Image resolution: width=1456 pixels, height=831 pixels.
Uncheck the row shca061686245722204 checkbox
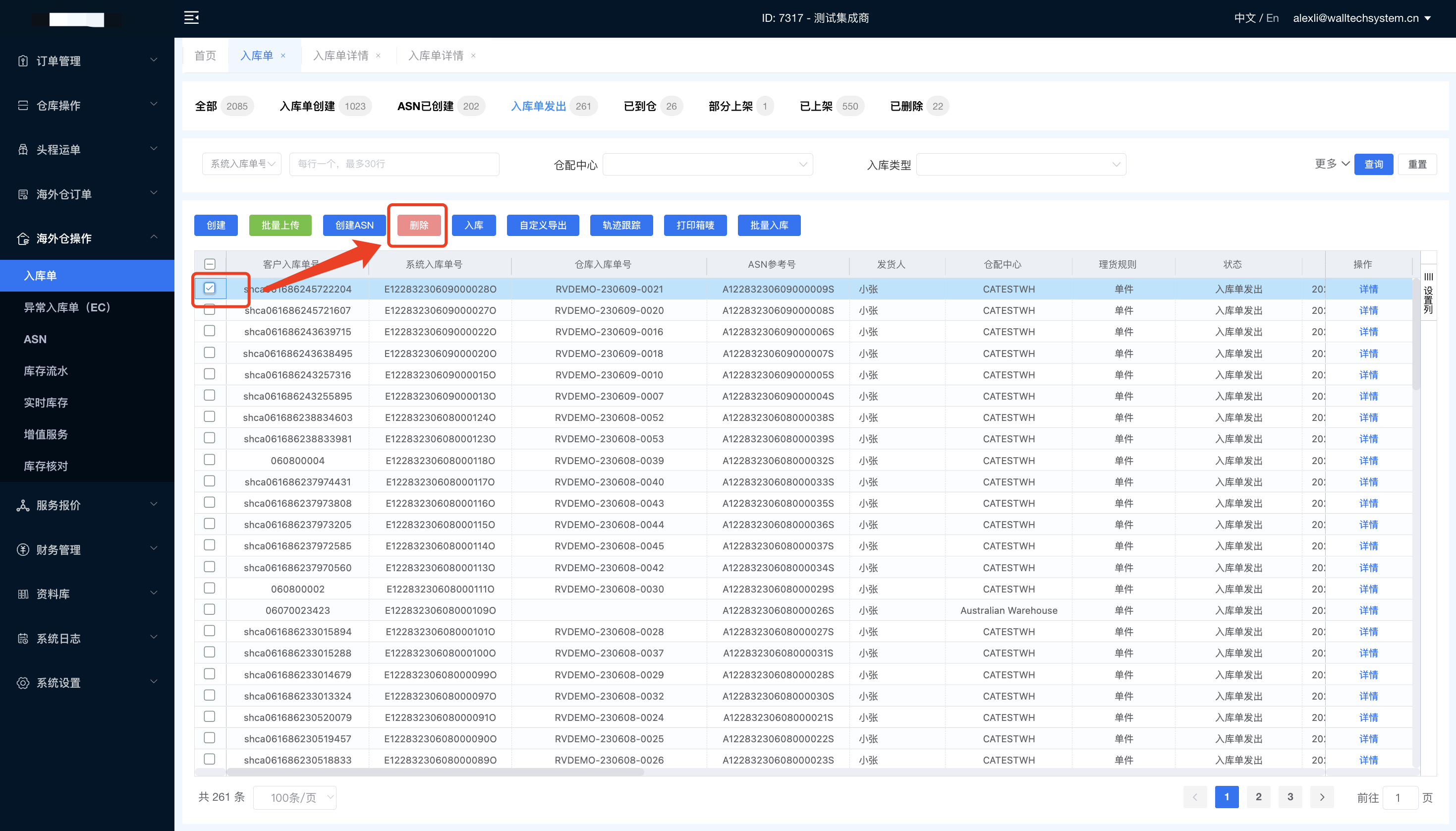point(209,288)
